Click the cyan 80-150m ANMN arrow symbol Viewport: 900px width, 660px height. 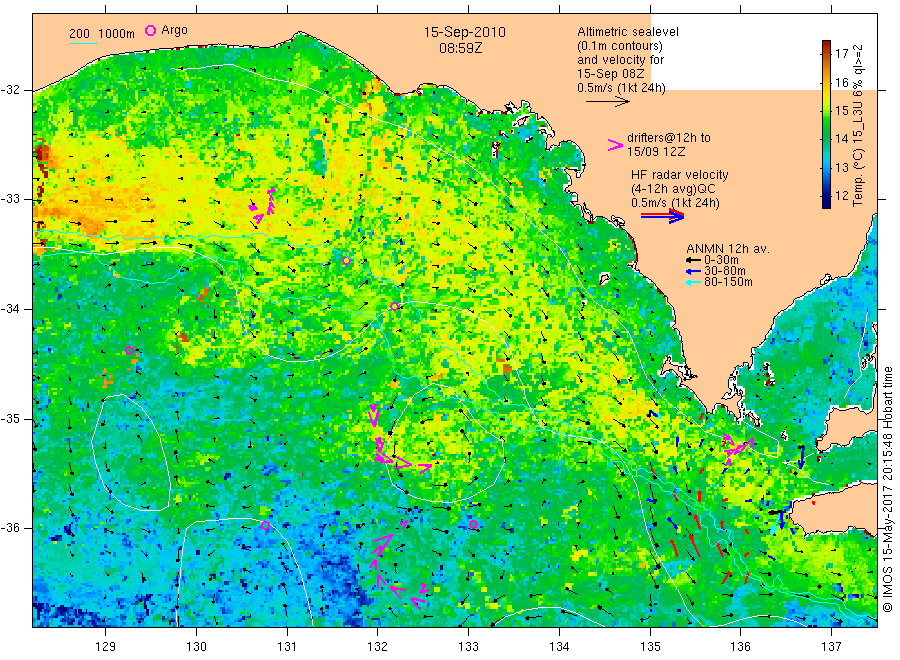[x=693, y=282]
